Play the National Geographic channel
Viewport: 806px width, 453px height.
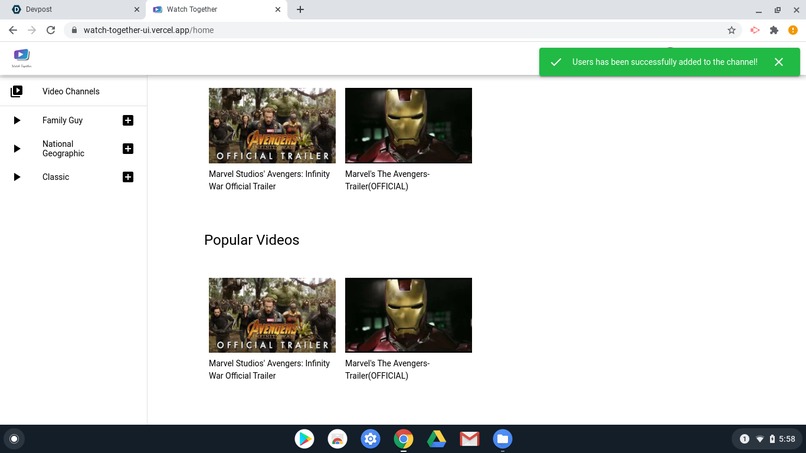tap(16, 149)
